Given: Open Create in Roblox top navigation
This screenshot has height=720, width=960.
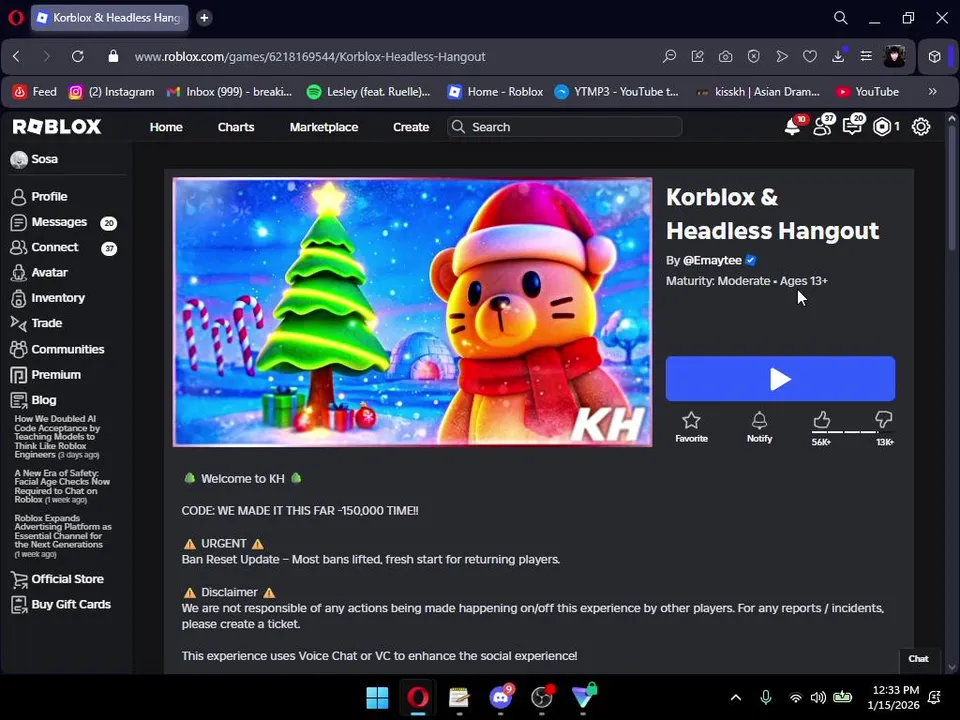Looking at the screenshot, I should click(x=411, y=127).
